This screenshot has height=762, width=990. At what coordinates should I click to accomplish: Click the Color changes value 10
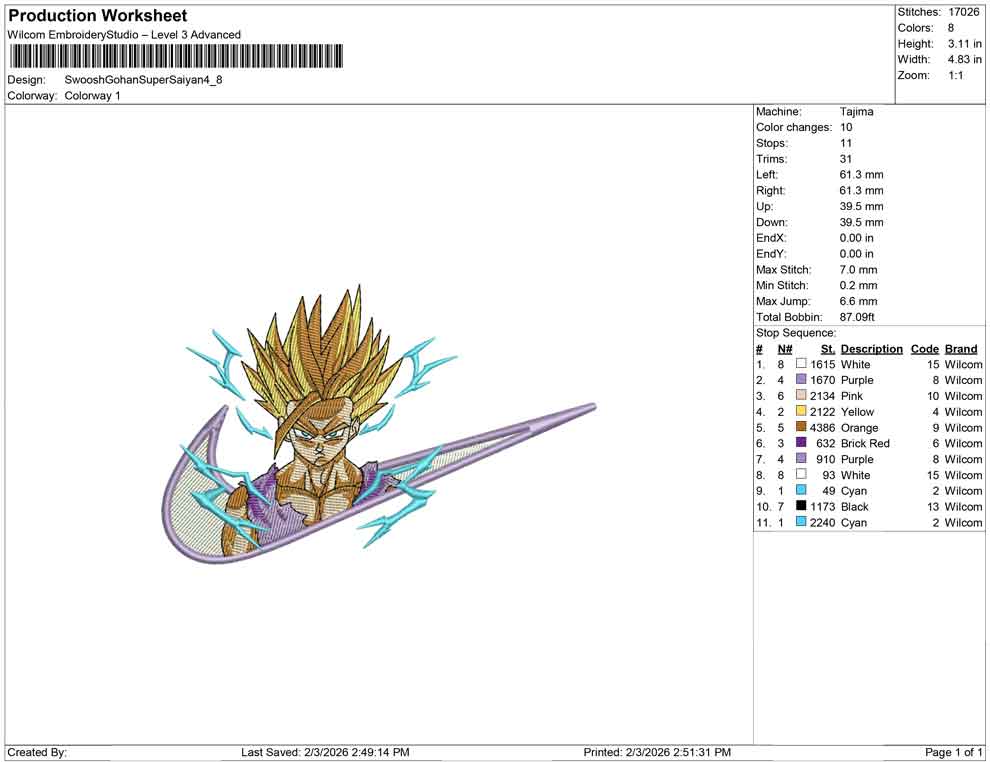846,128
